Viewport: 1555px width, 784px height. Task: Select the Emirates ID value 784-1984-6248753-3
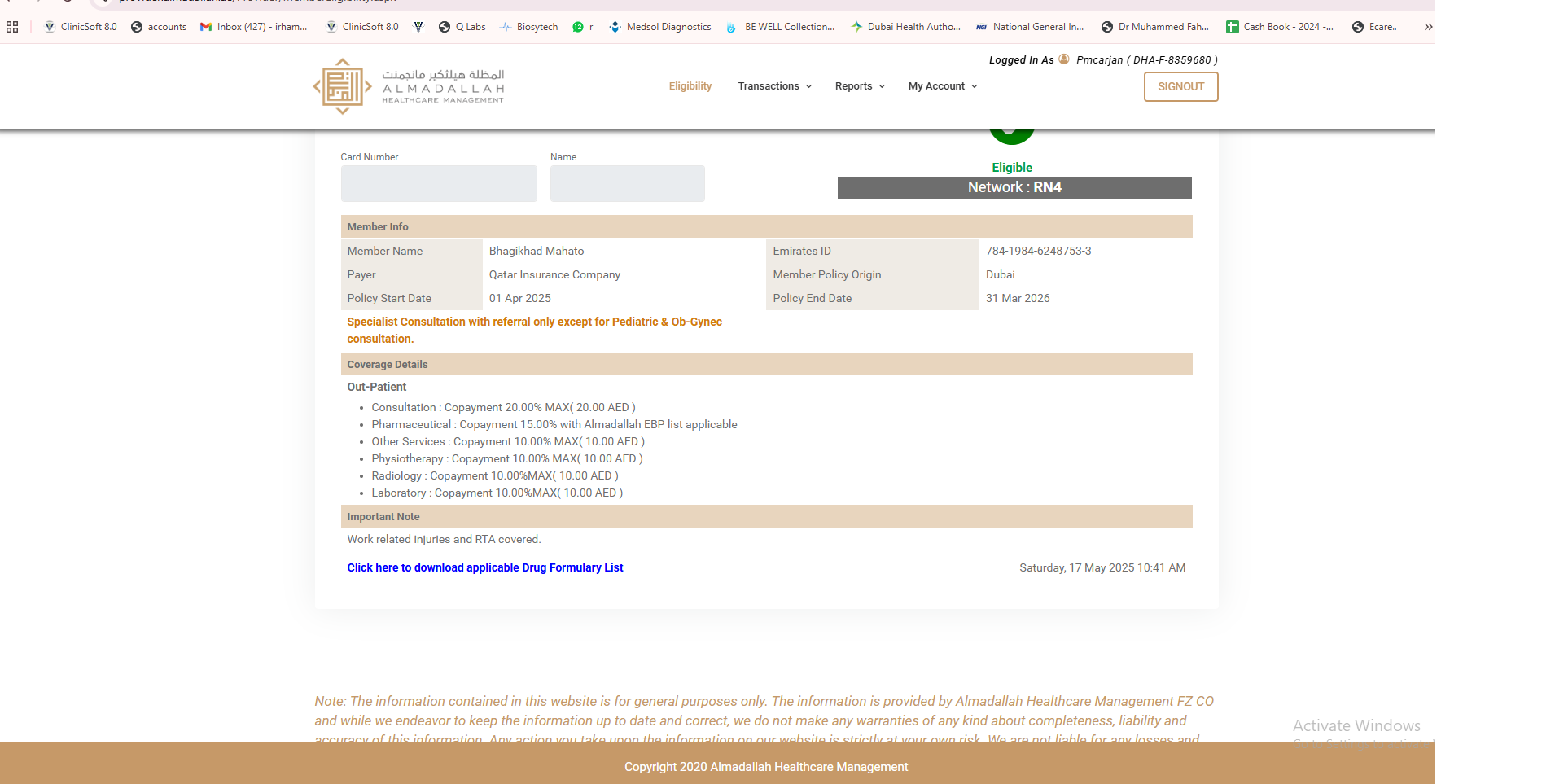click(1038, 251)
